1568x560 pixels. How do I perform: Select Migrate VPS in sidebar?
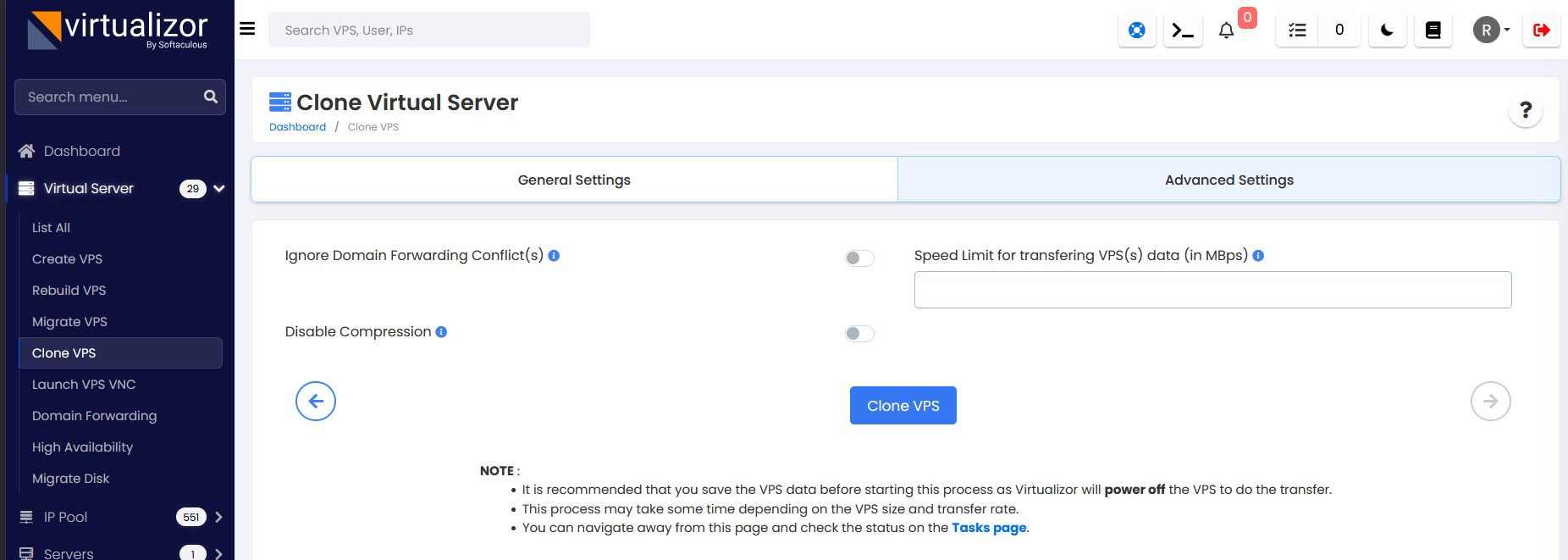(69, 322)
